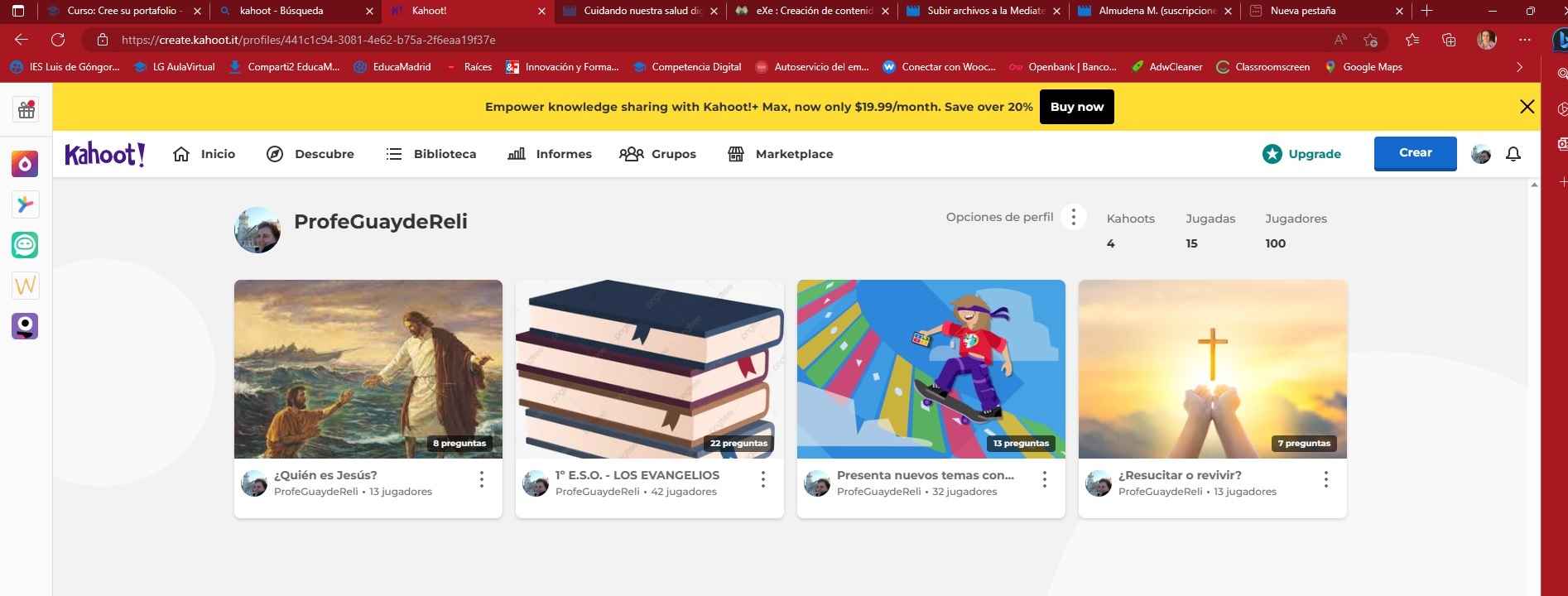Reload the current page

[58, 40]
